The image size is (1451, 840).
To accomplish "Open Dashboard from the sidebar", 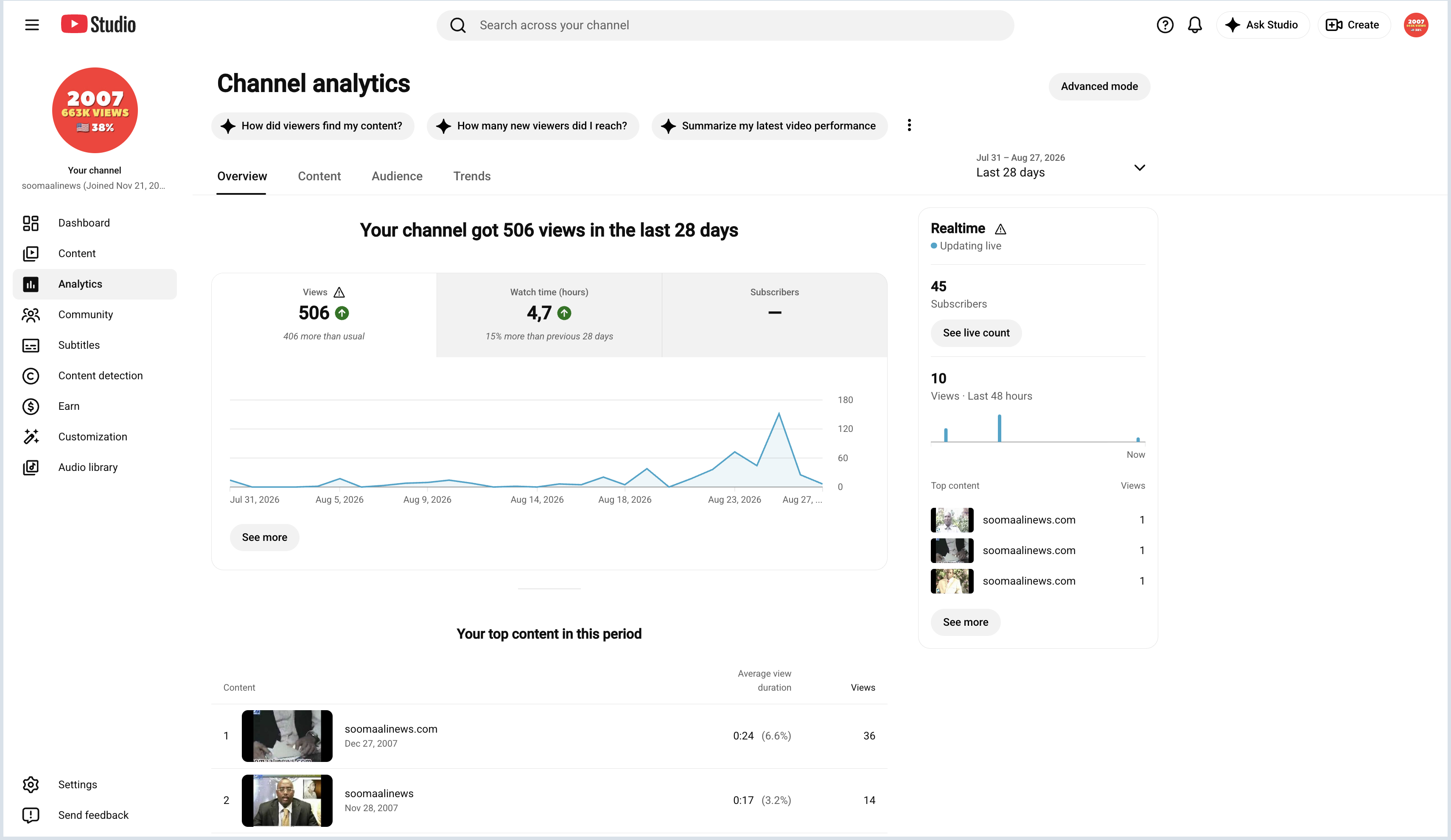I will [x=95, y=223].
